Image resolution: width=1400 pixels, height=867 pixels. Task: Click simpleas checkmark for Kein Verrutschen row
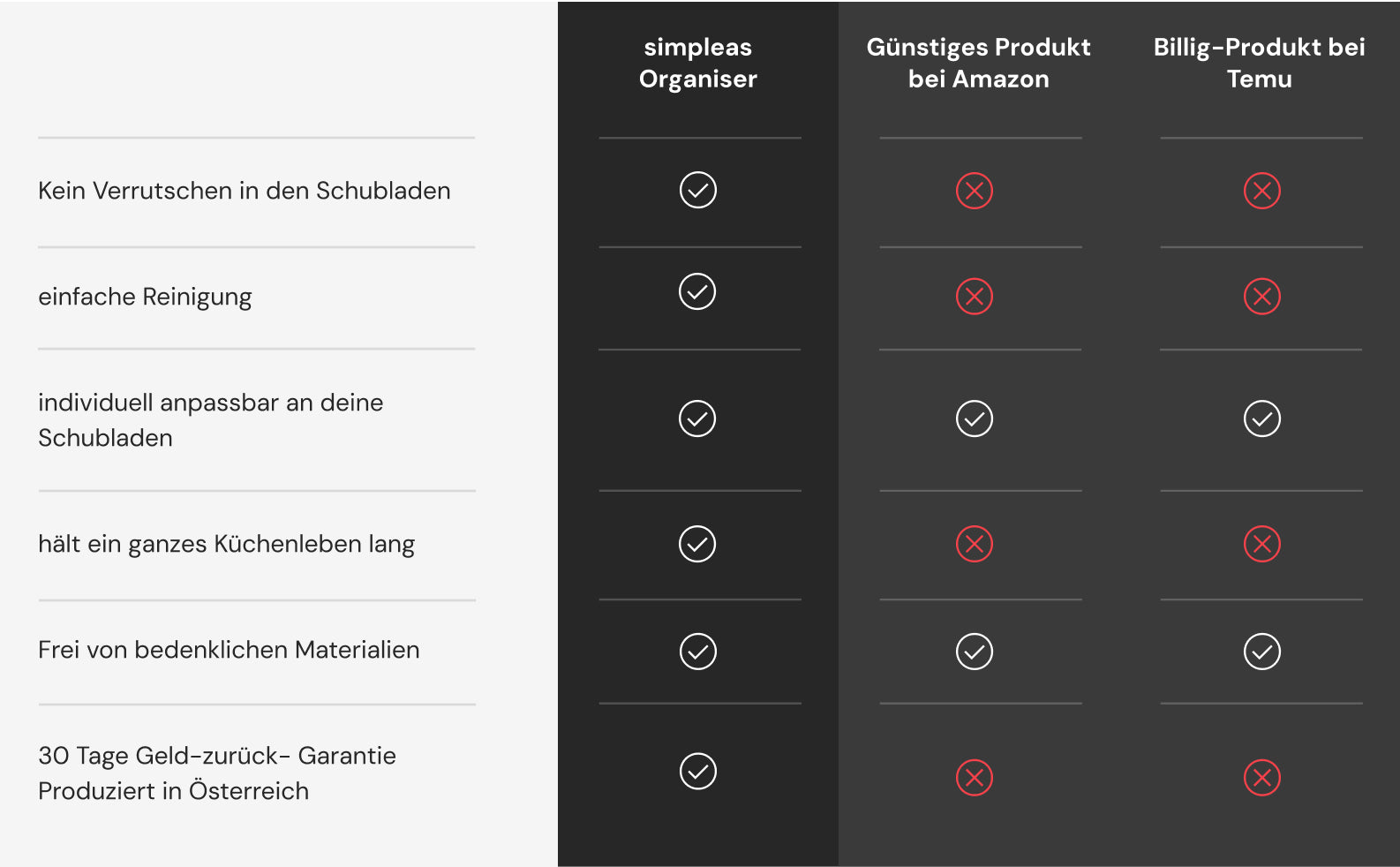point(698,190)
